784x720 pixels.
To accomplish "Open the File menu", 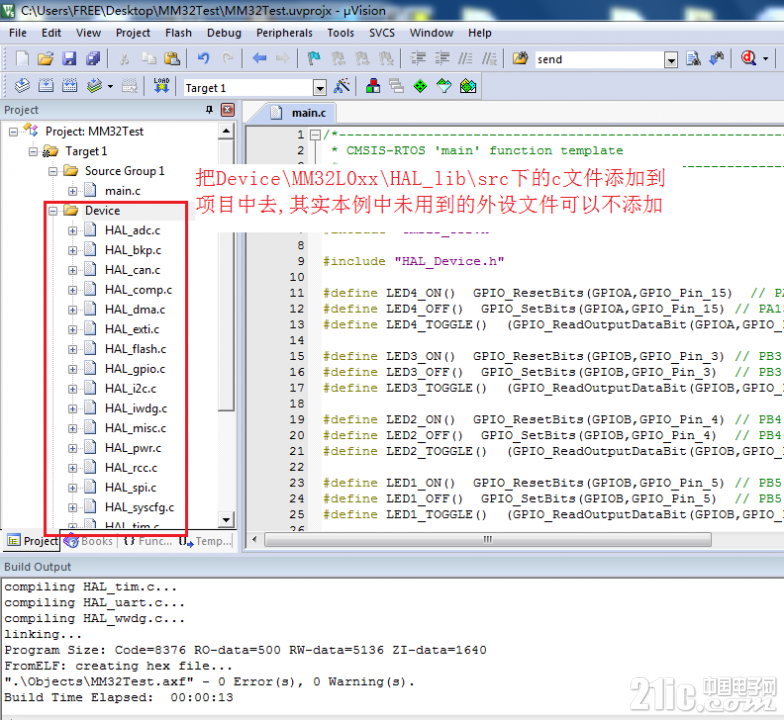I will click(x=18, y=33).
